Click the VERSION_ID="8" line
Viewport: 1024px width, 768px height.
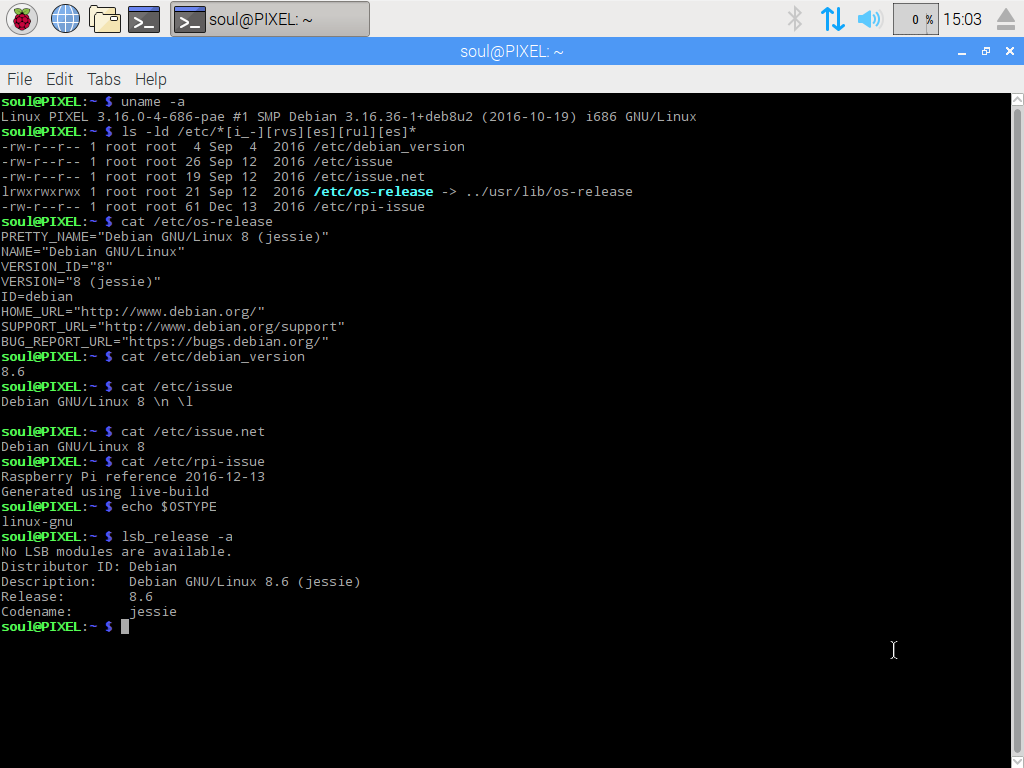(x=57, y=266)
